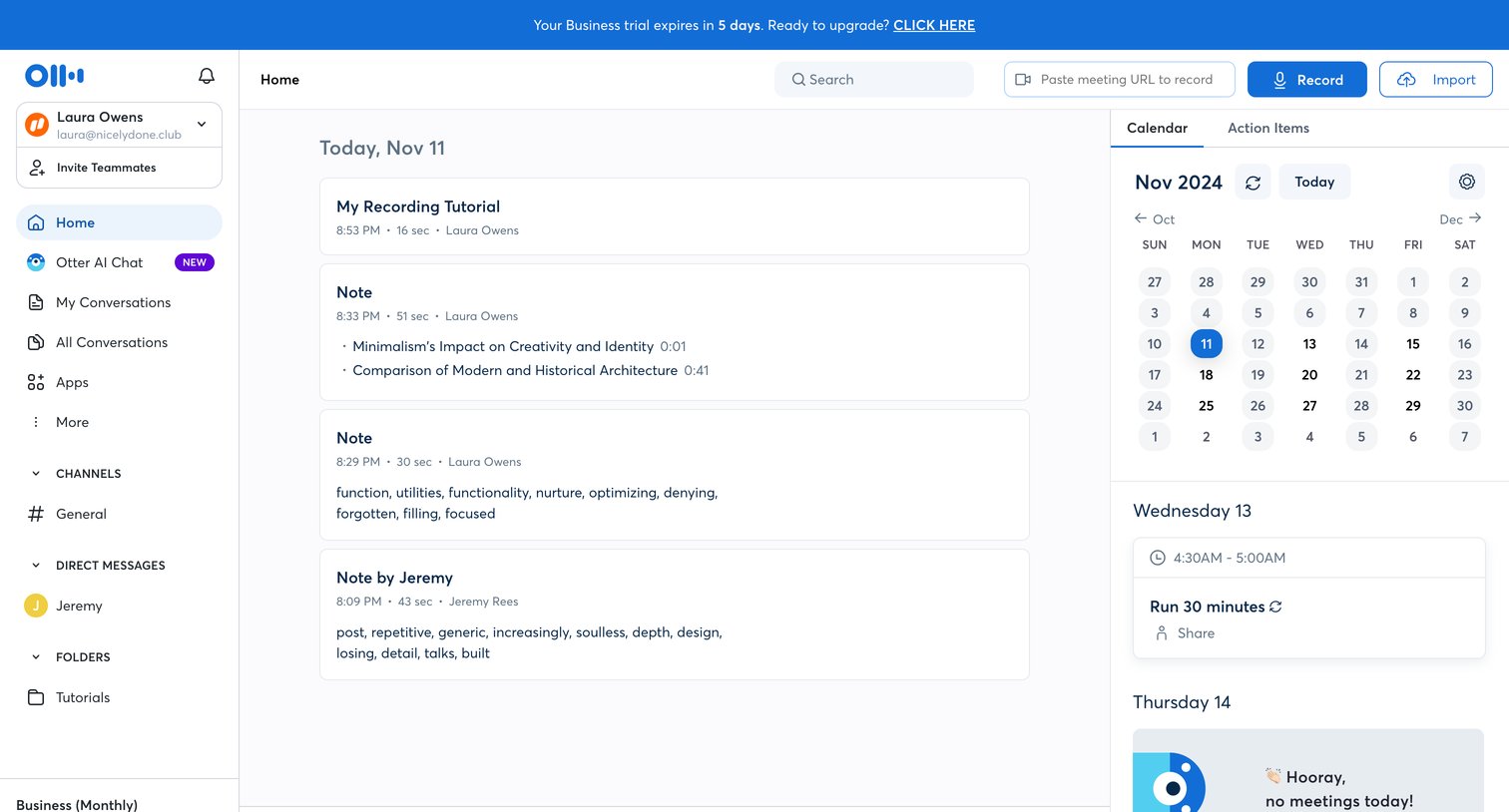Click the My Conversations document icon
The image size is (1509, 812).
click(x=36, y=302)
